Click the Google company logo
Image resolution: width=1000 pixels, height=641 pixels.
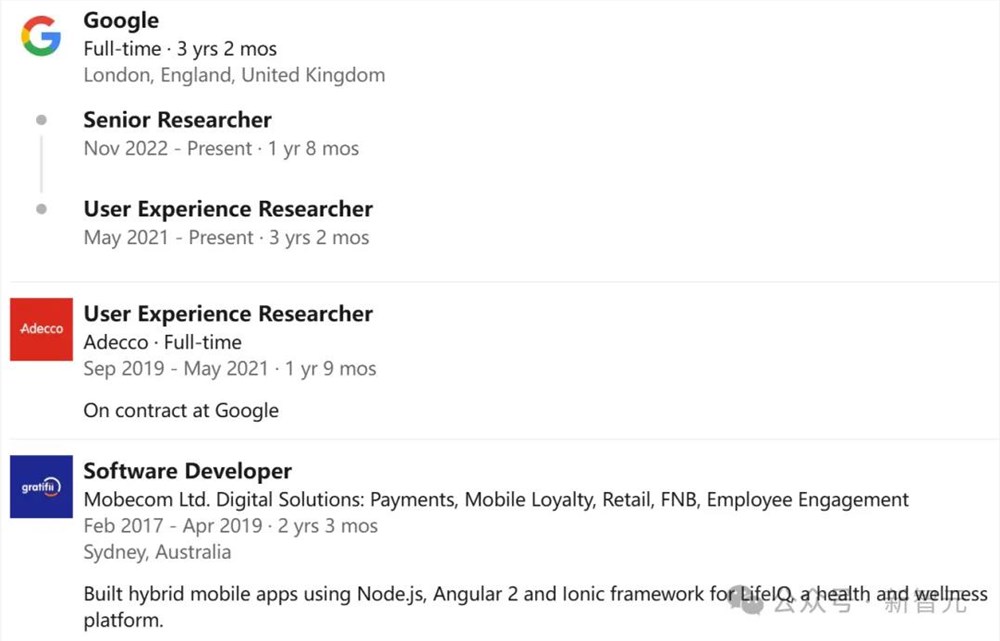click(41, 36)
